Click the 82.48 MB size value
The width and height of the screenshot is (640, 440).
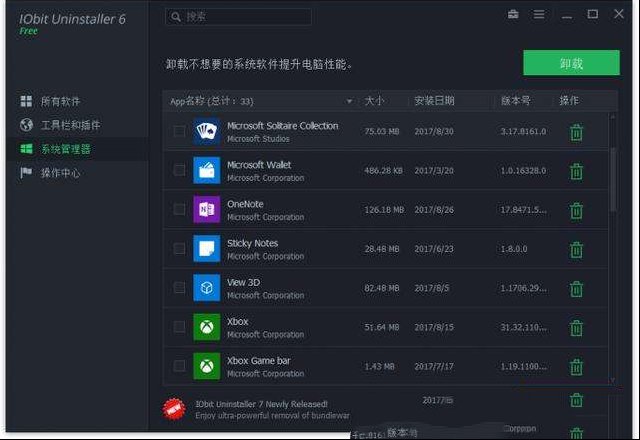coord(382,288)
